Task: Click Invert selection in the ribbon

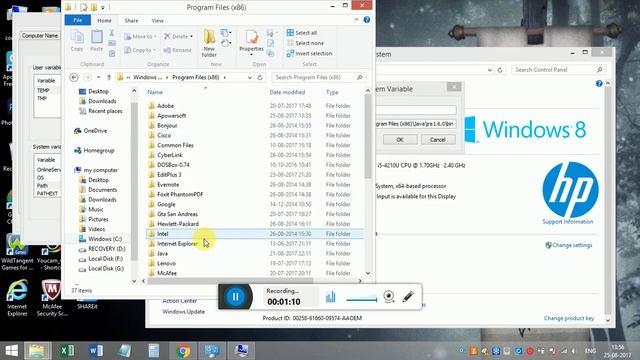Action: tap(309, 53)
